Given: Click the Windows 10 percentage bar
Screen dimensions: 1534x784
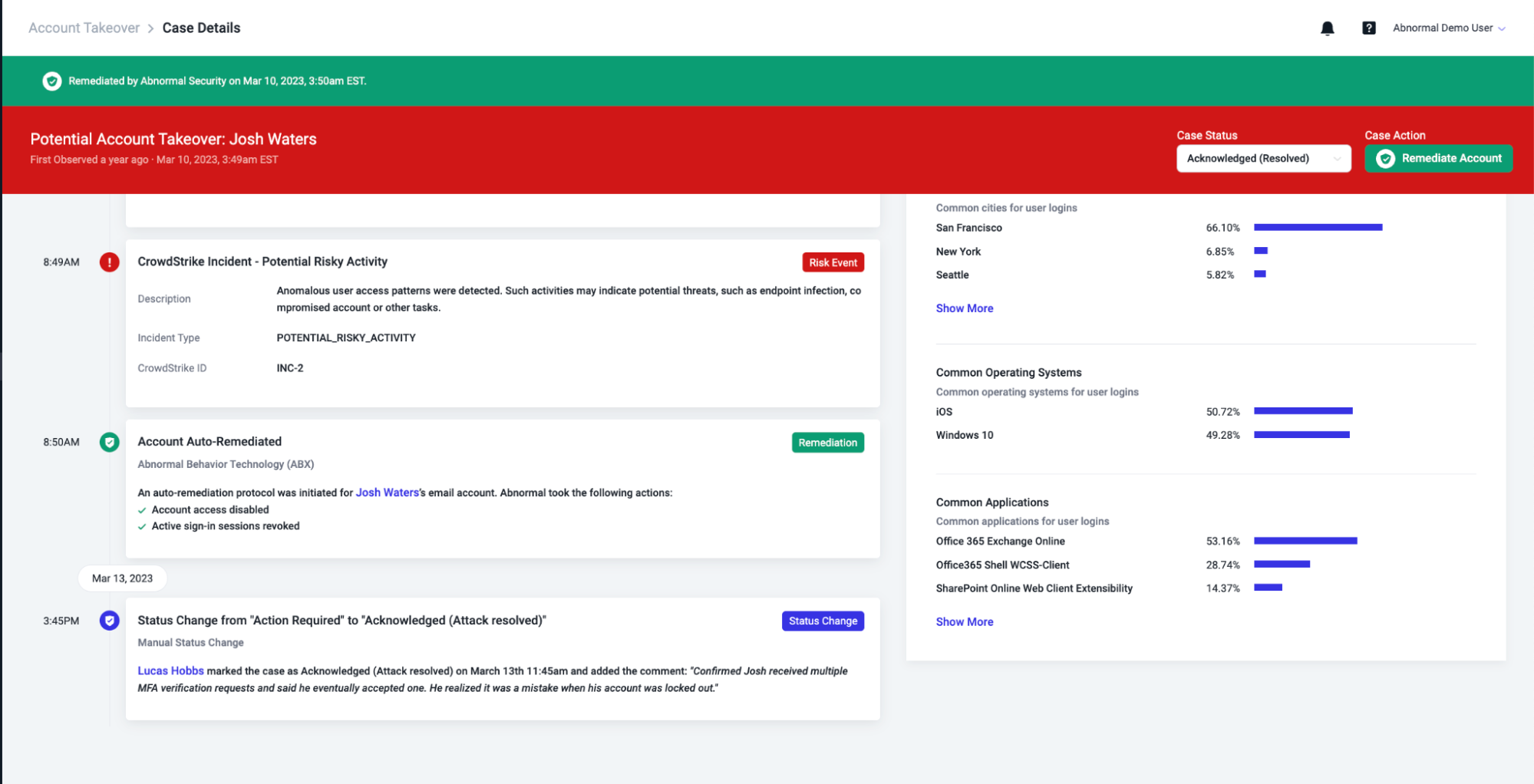Looking at the screenshot, I should point(1301,435).
